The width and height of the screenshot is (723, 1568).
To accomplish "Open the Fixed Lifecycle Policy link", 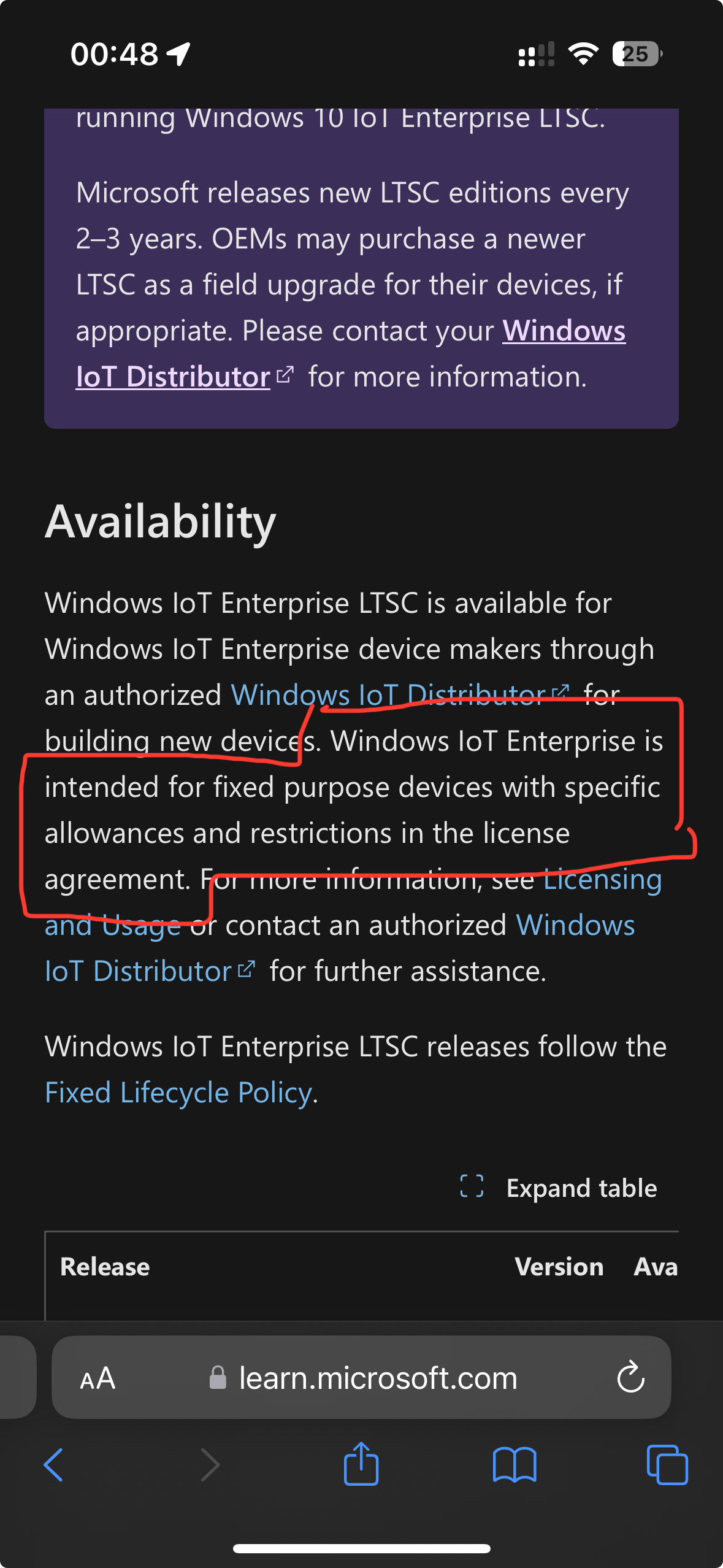I will [x=178, y=1093].
